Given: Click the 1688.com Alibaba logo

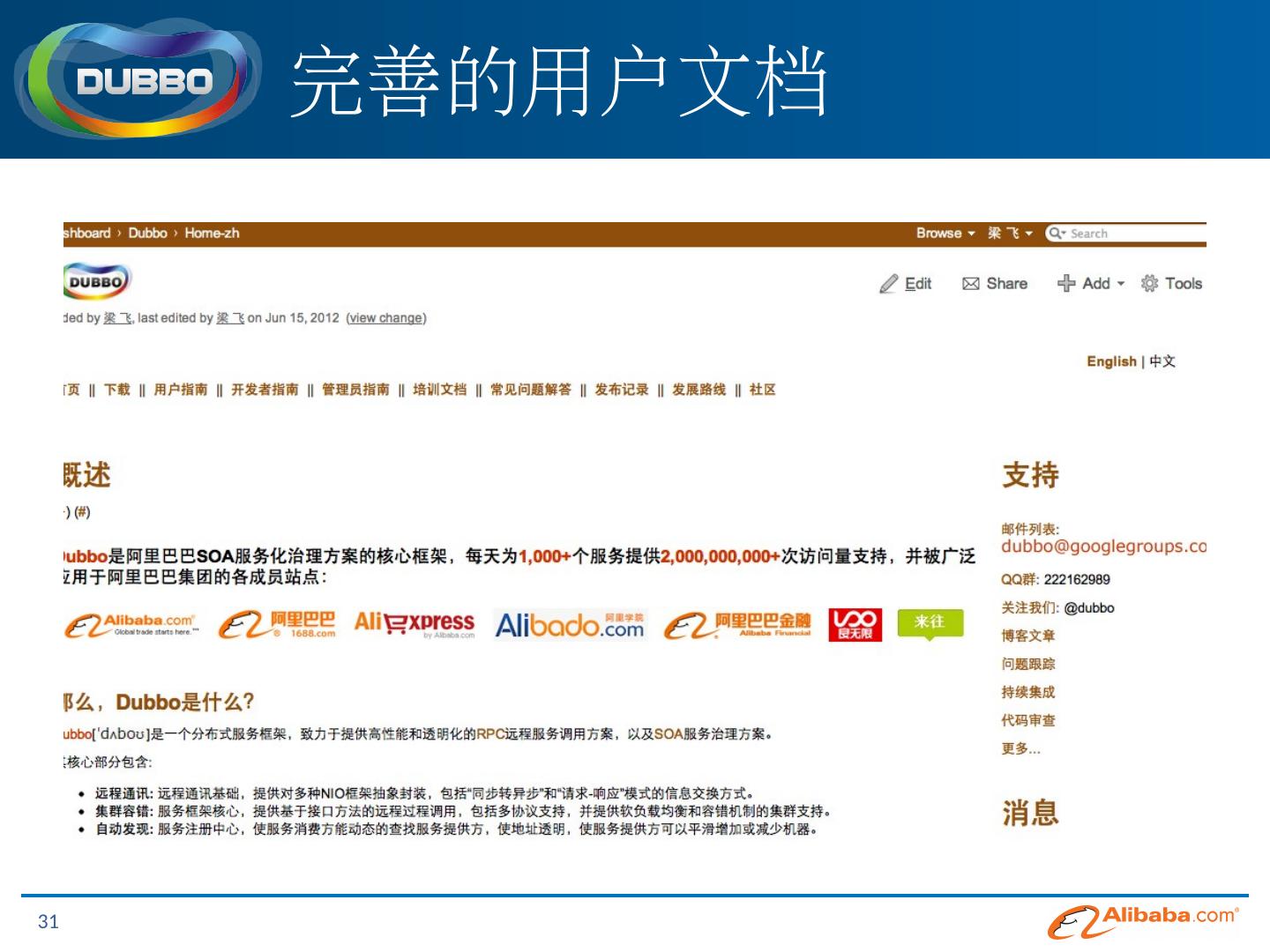Looking at the screenshot, I should [x=277, y=625].
